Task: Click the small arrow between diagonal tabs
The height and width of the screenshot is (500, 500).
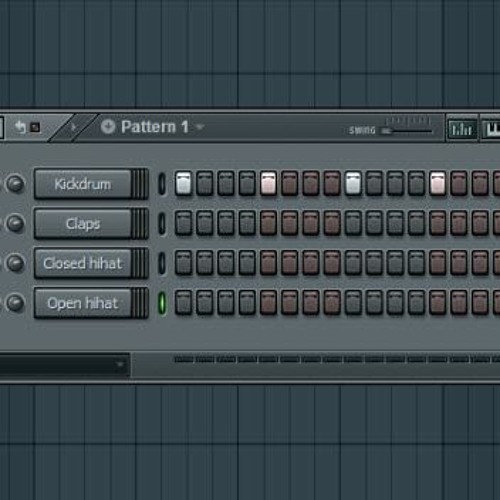Action: coord(73,127)
